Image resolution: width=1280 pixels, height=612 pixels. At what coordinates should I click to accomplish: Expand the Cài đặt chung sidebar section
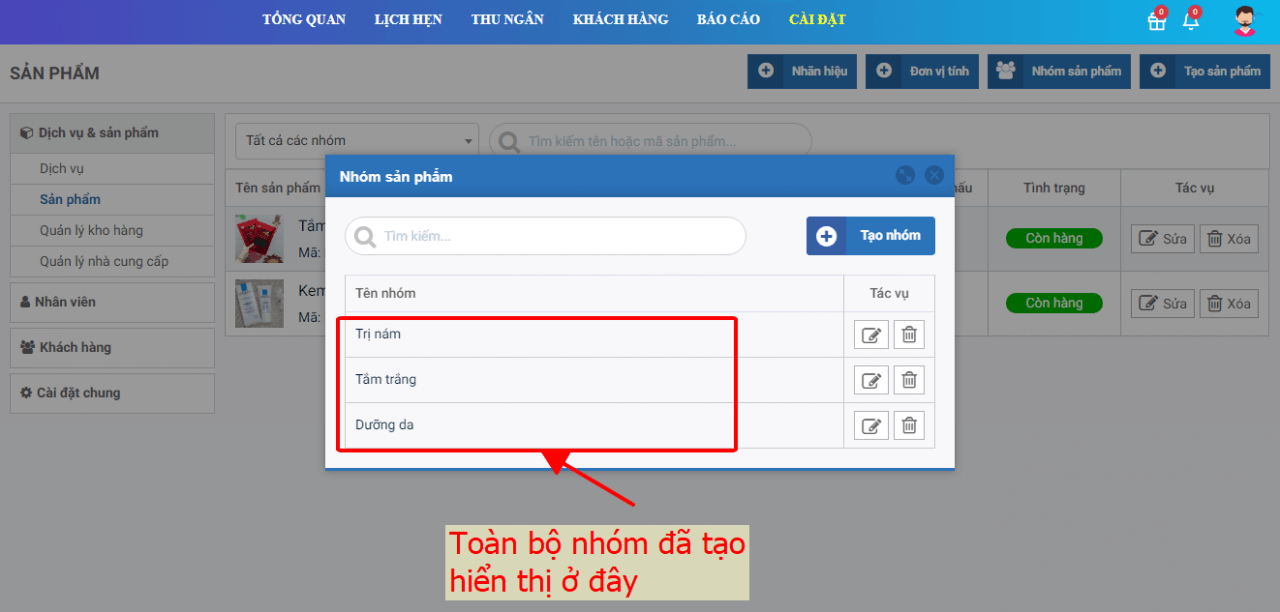click(112, 393)
